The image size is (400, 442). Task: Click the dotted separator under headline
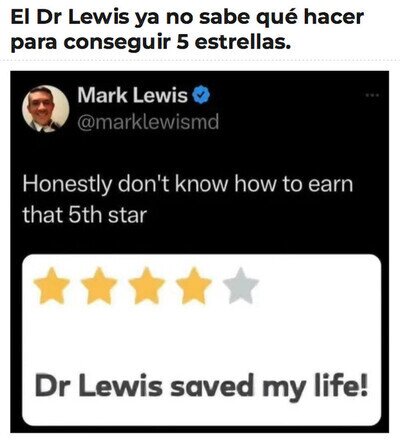pyautogui.click(x=200, y=61)
